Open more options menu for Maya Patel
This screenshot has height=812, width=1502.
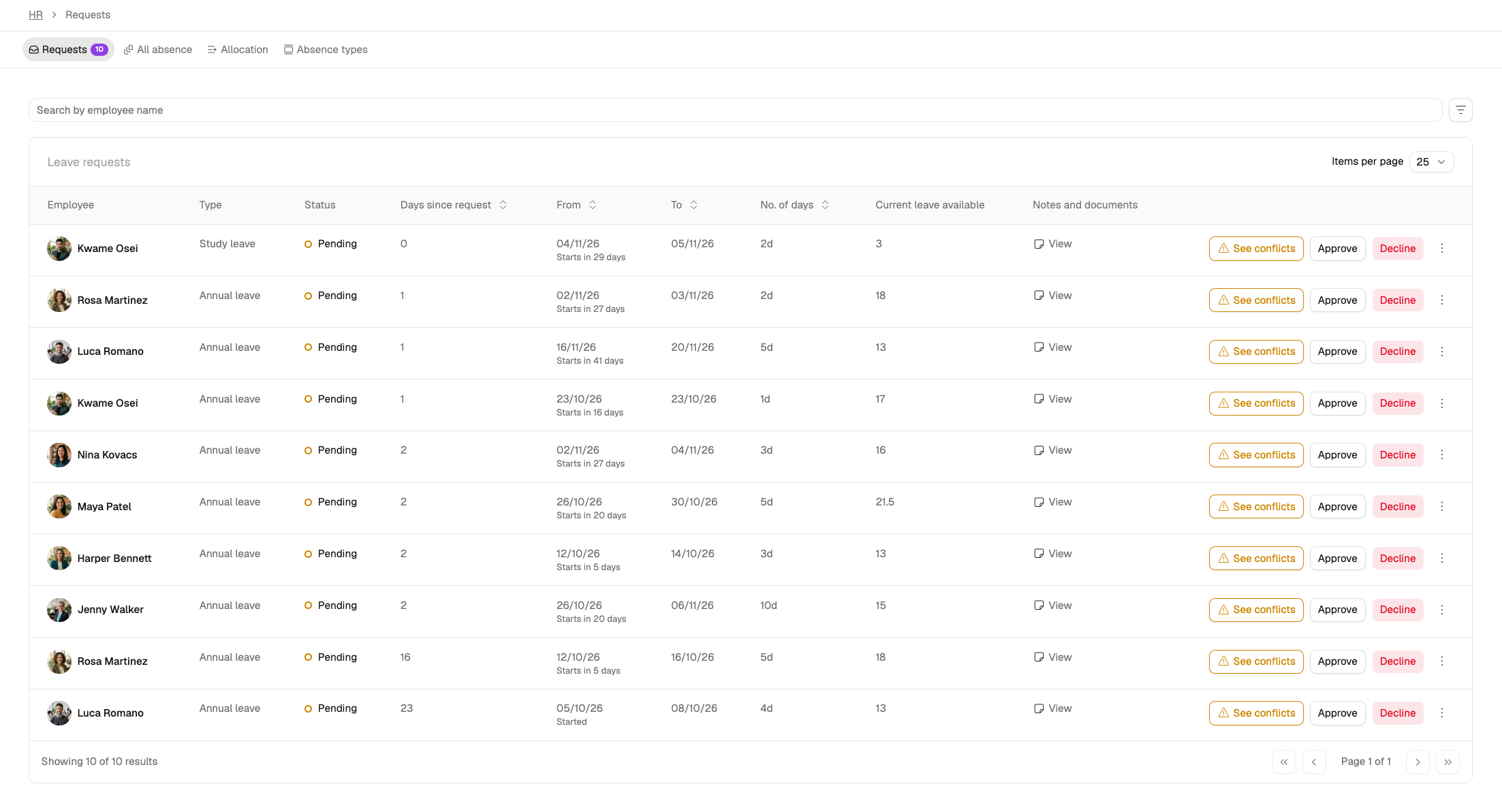coord(1442,507)
